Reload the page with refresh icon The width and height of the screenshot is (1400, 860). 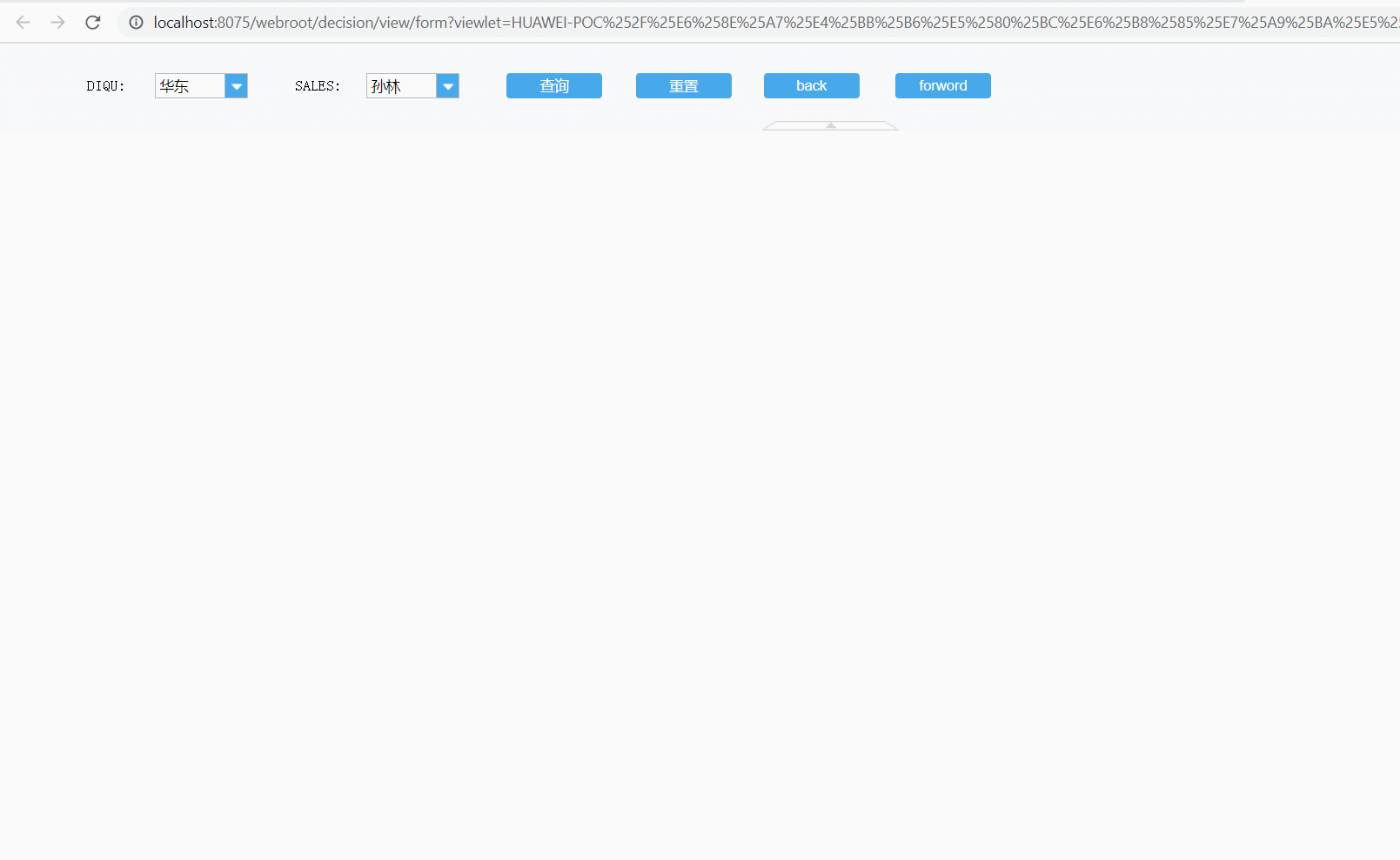pyautogui.click(x=93, y=23)
